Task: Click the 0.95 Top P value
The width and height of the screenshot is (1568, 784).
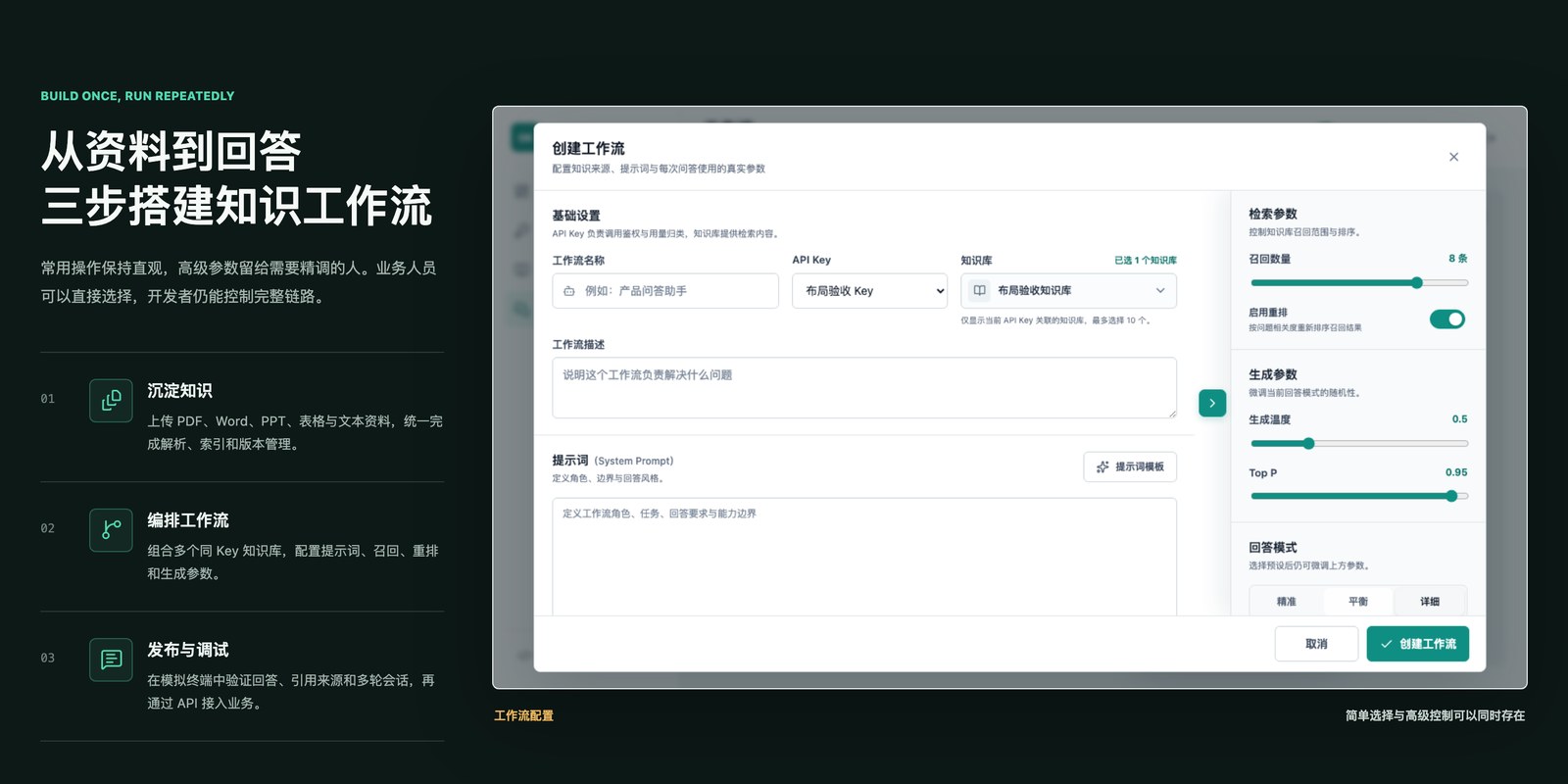Action: [x=1456, y=472]
